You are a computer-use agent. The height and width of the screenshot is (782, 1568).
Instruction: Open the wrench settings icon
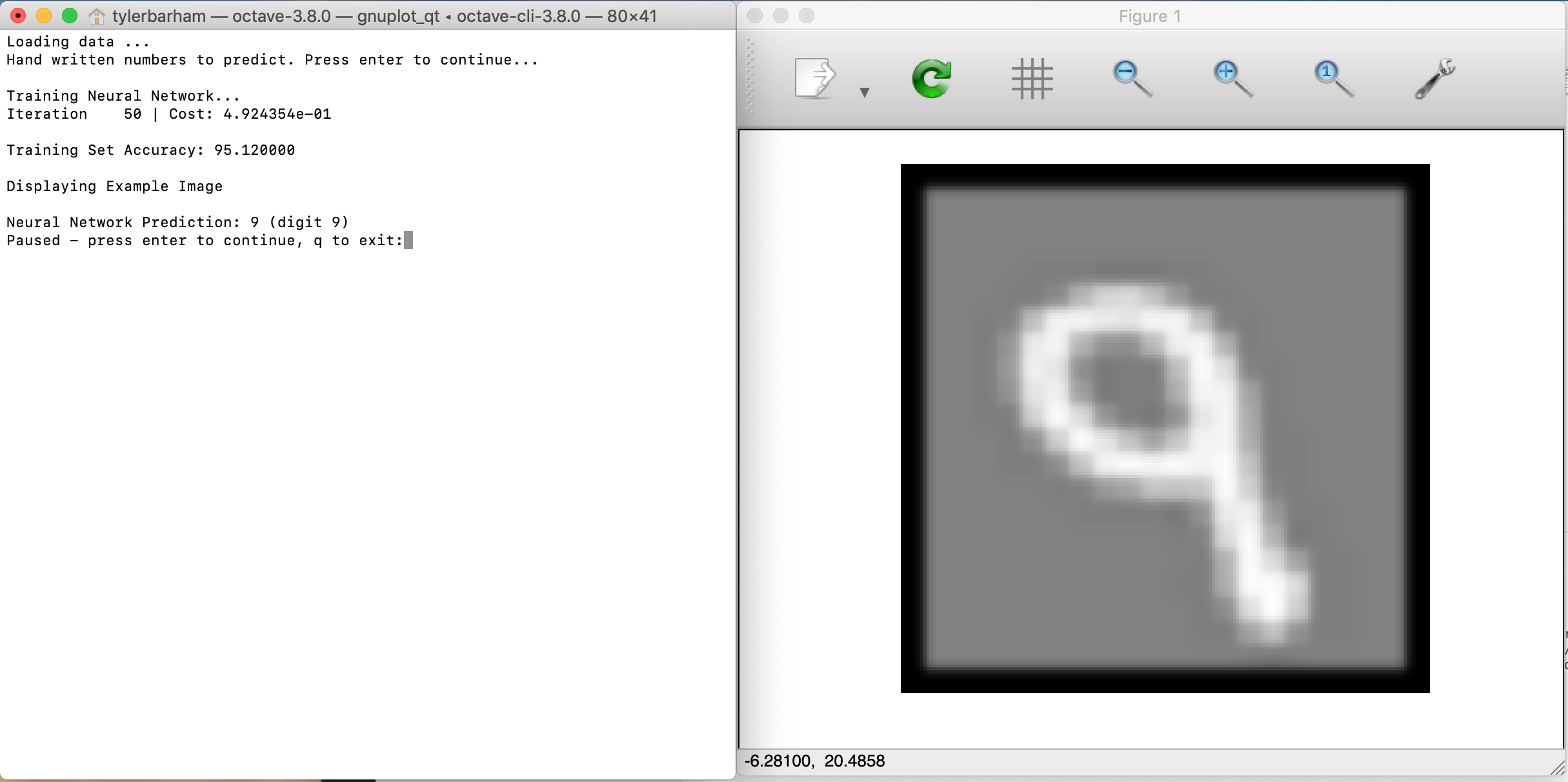click(x=1434, y=79)
